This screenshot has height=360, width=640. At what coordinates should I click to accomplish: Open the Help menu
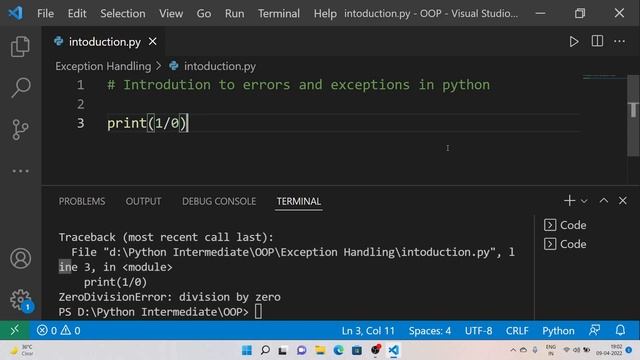pos(325,13)
